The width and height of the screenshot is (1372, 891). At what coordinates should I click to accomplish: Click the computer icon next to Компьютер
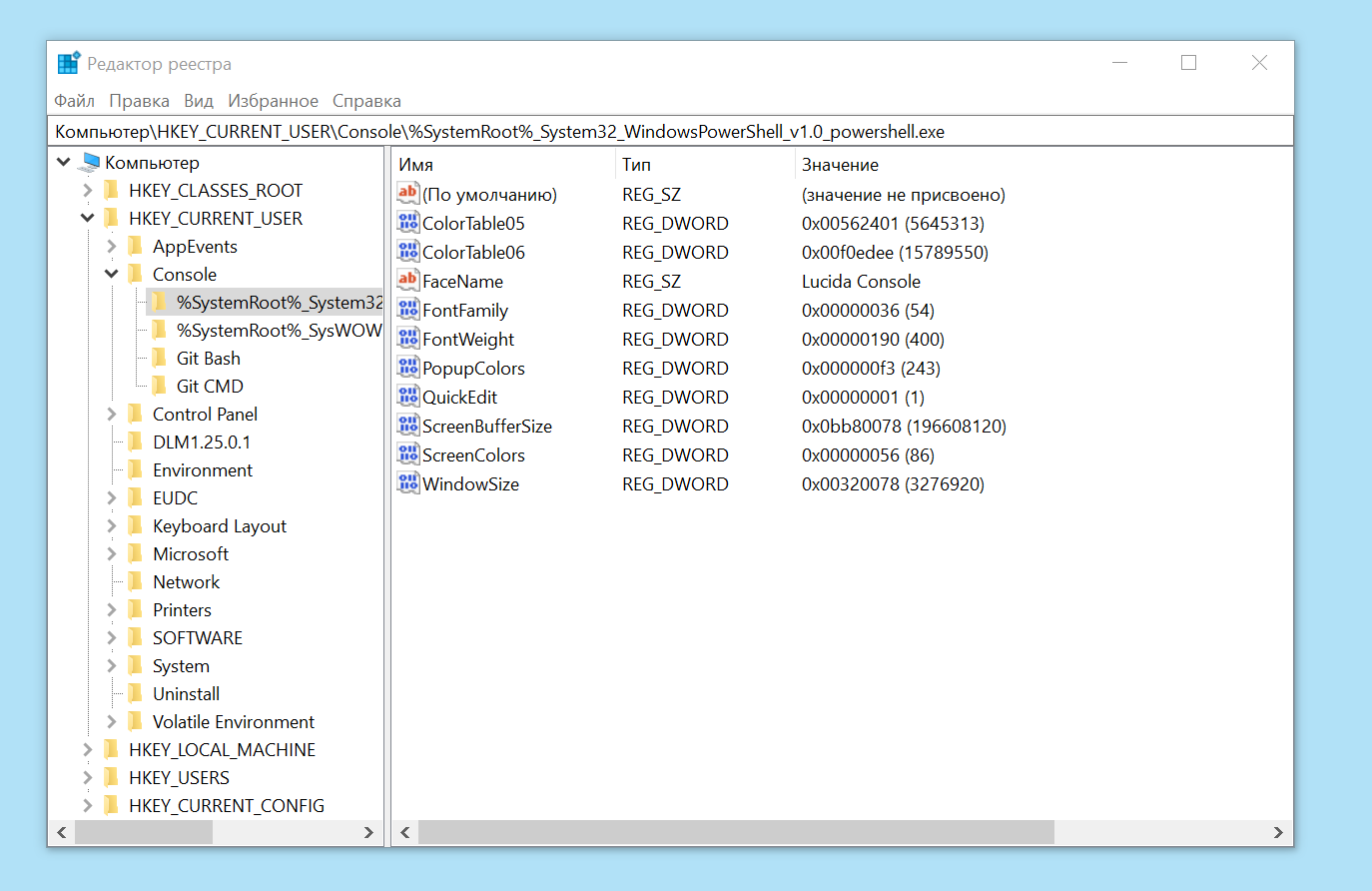click(90, 162)
